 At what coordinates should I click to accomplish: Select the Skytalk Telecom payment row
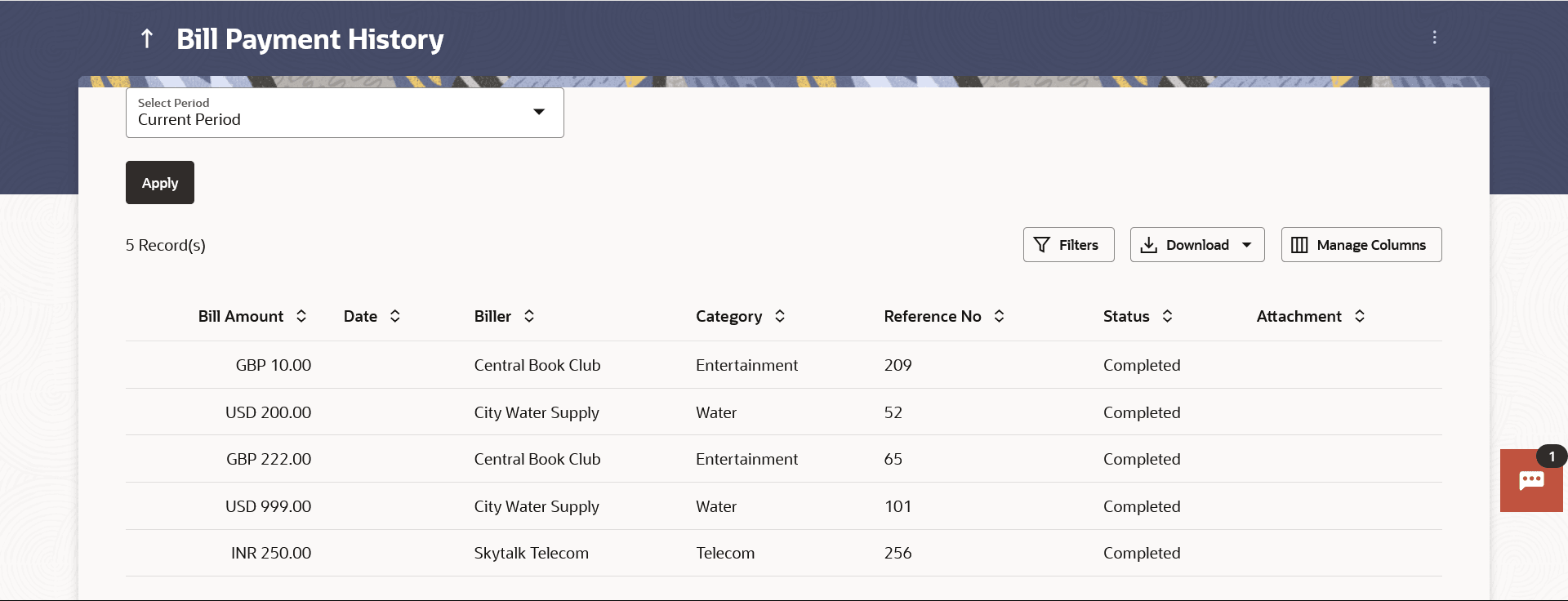[x=531, y=553]
